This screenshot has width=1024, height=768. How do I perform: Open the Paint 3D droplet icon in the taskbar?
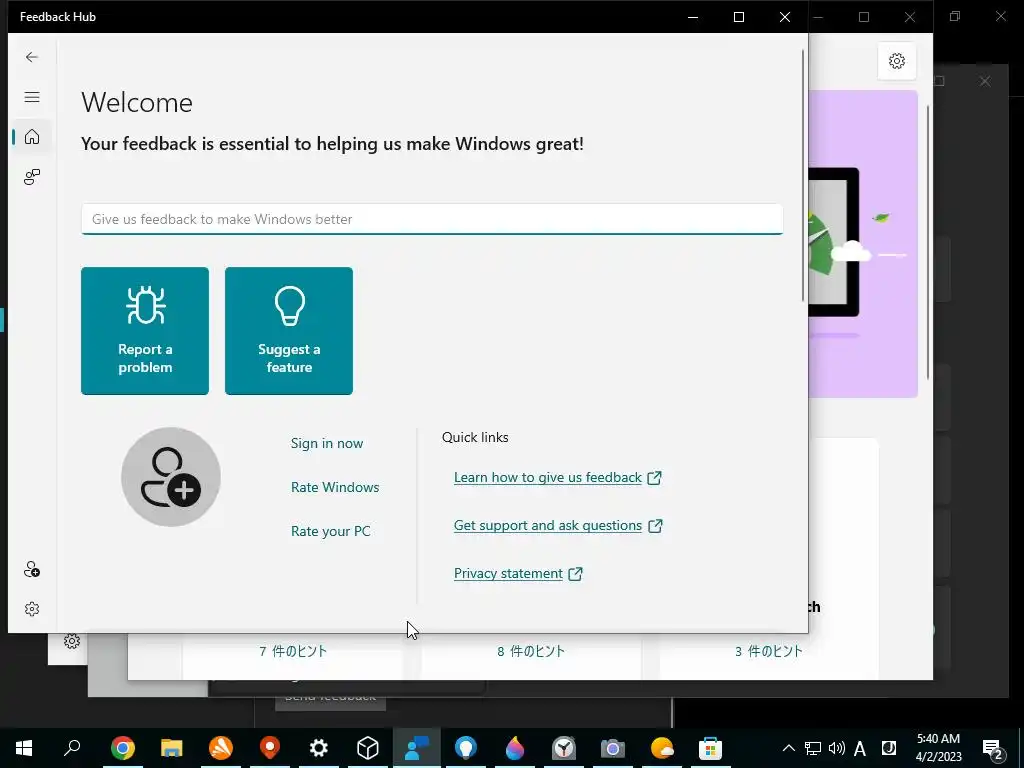tap(515, 748)
